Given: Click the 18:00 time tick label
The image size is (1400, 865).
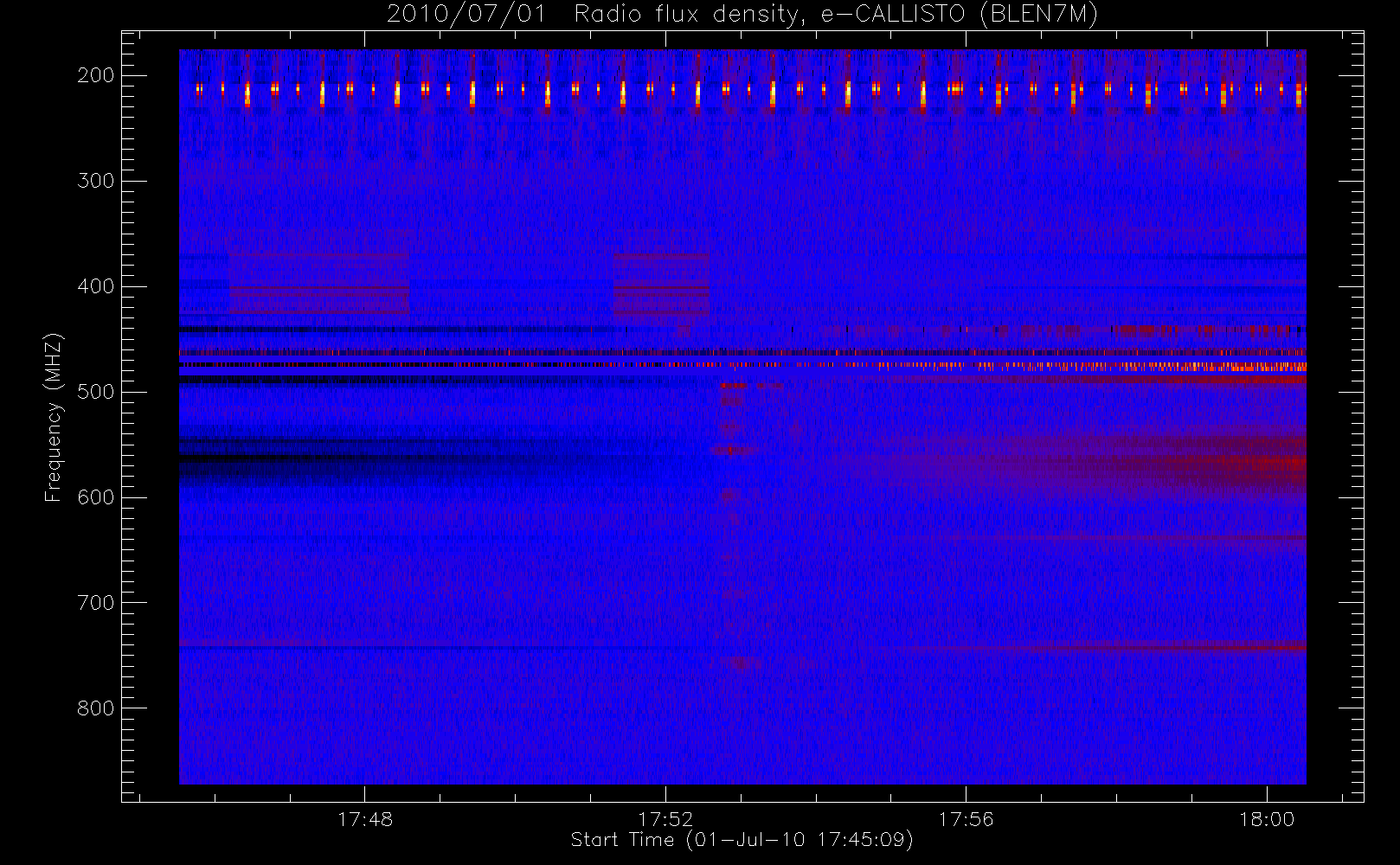Looking at the screenshot, I should pyautogui.click(x=1267, y=819).
